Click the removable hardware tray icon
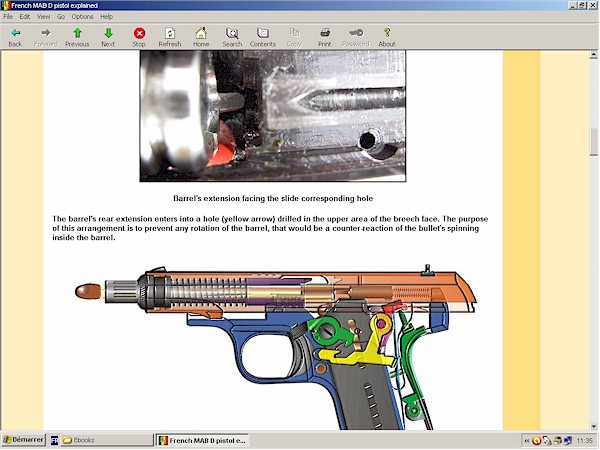 coord(547,441)
